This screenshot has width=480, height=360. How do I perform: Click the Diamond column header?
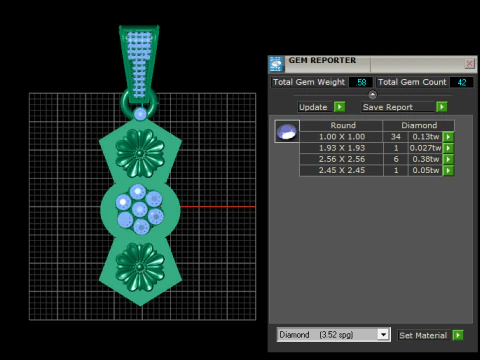tap(419, 125)
